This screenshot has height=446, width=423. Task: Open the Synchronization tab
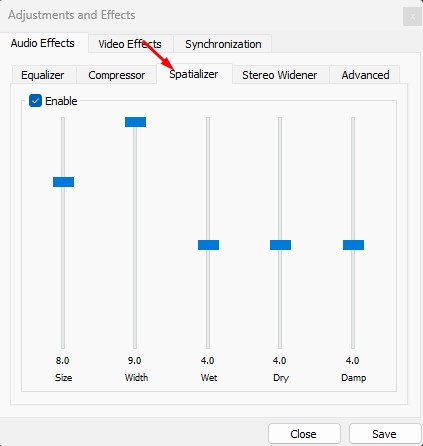click(x=223, y=44)
